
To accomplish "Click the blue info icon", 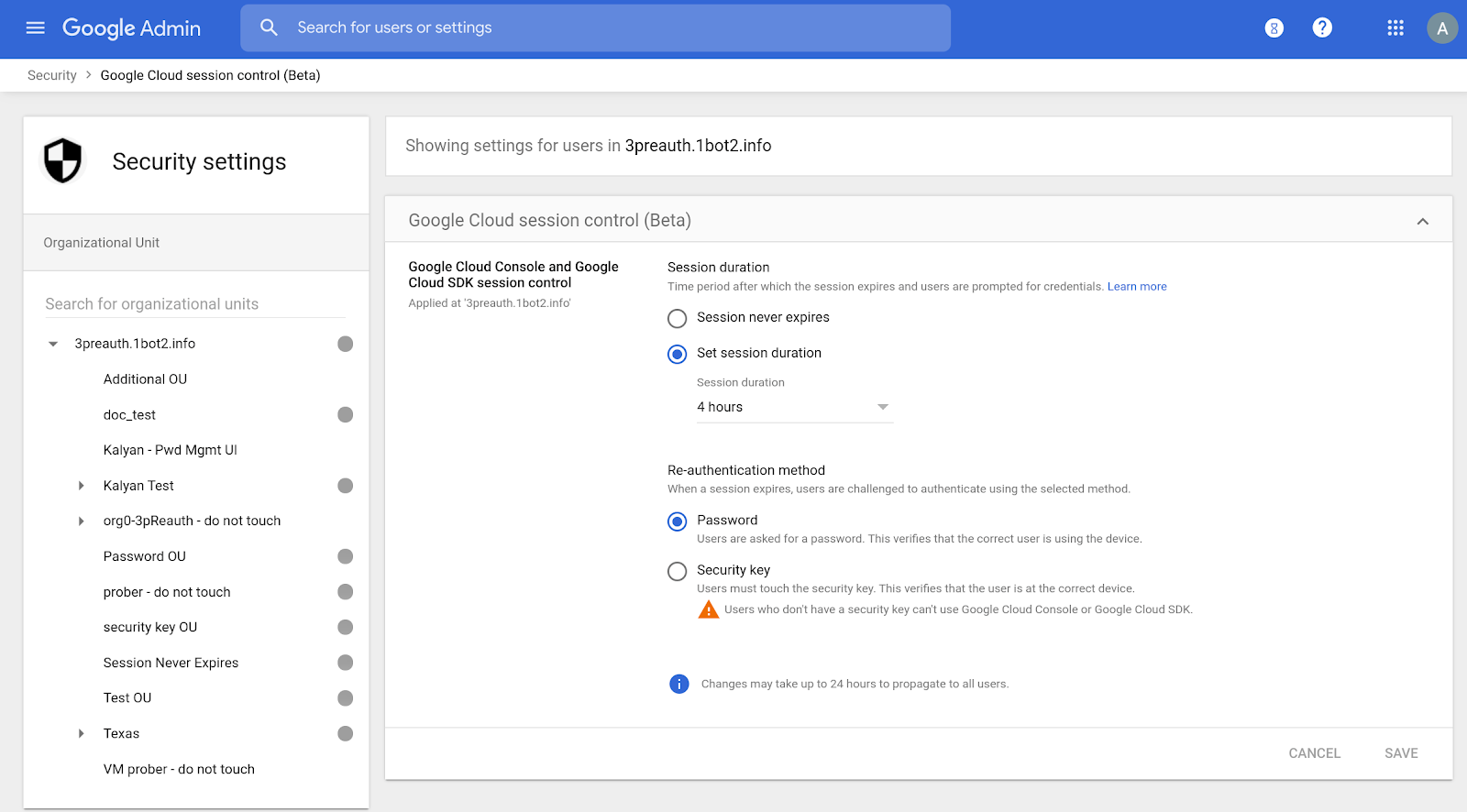I will (x=679, y=684).
